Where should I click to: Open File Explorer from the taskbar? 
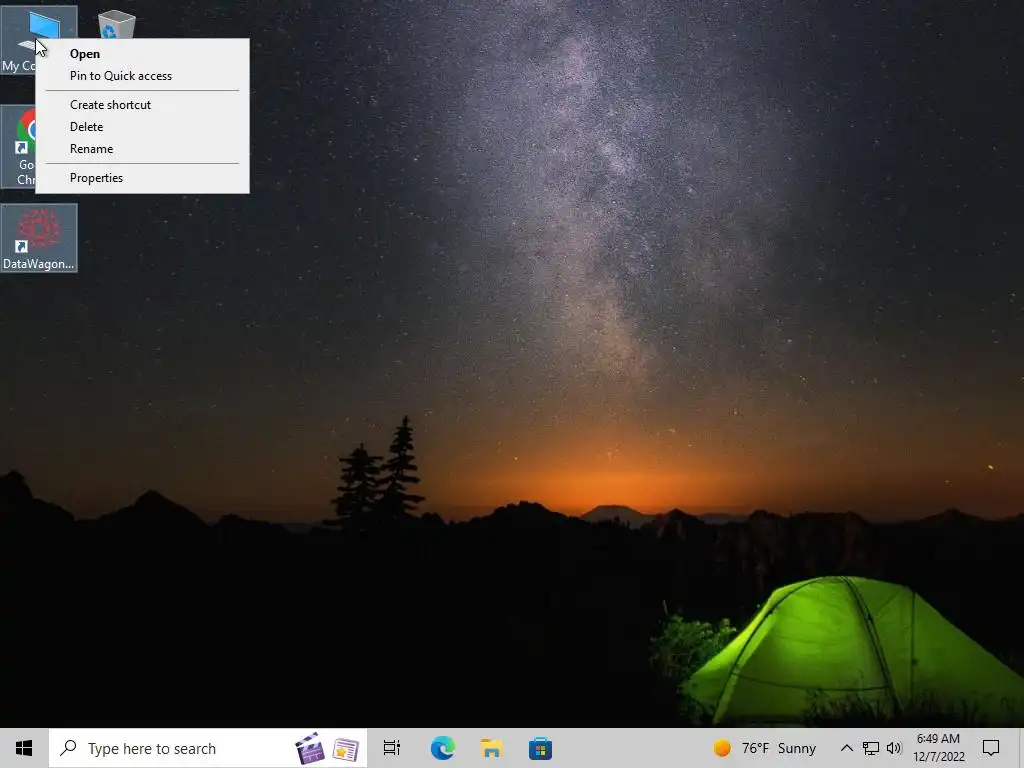[492, 748]
